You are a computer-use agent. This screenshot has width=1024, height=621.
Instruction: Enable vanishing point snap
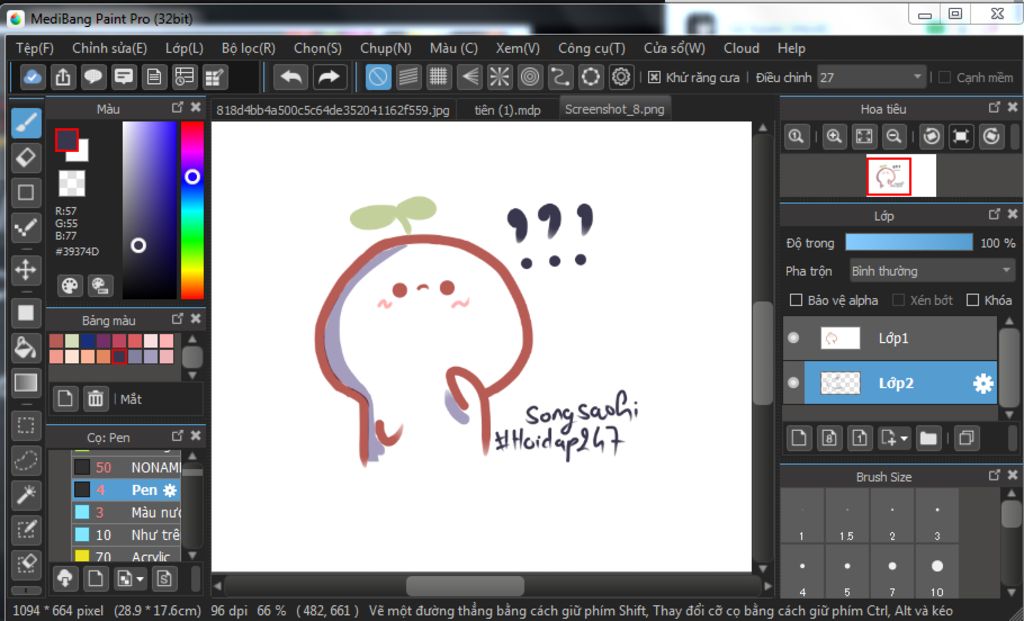tap(469, 77)
